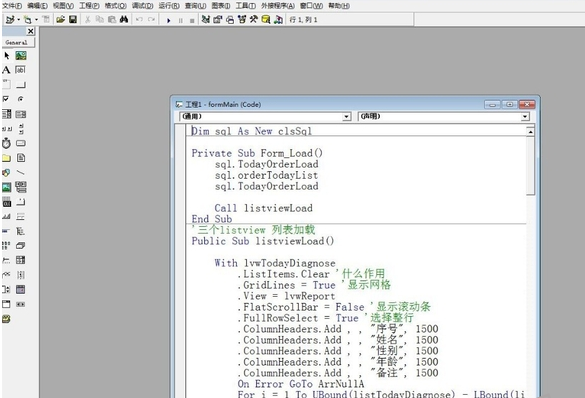This screenshot has height=398, width=585.
Task: Open the 帮助(H) menu
Action: pos(339,6)
